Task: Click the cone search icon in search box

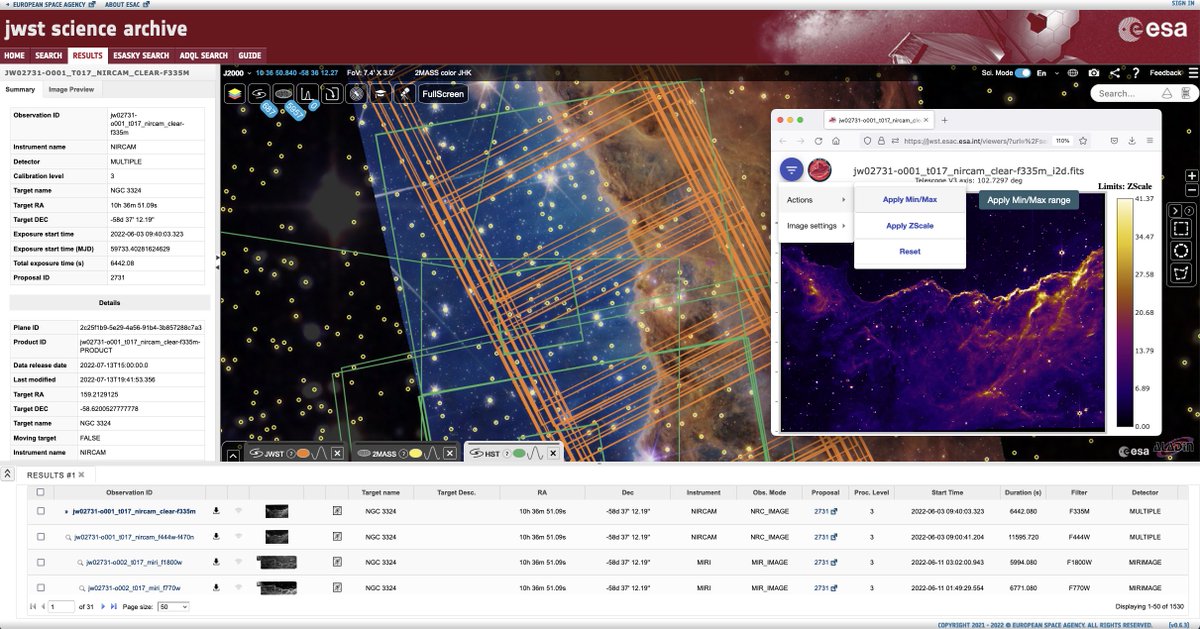Action: click(1167, 93)
